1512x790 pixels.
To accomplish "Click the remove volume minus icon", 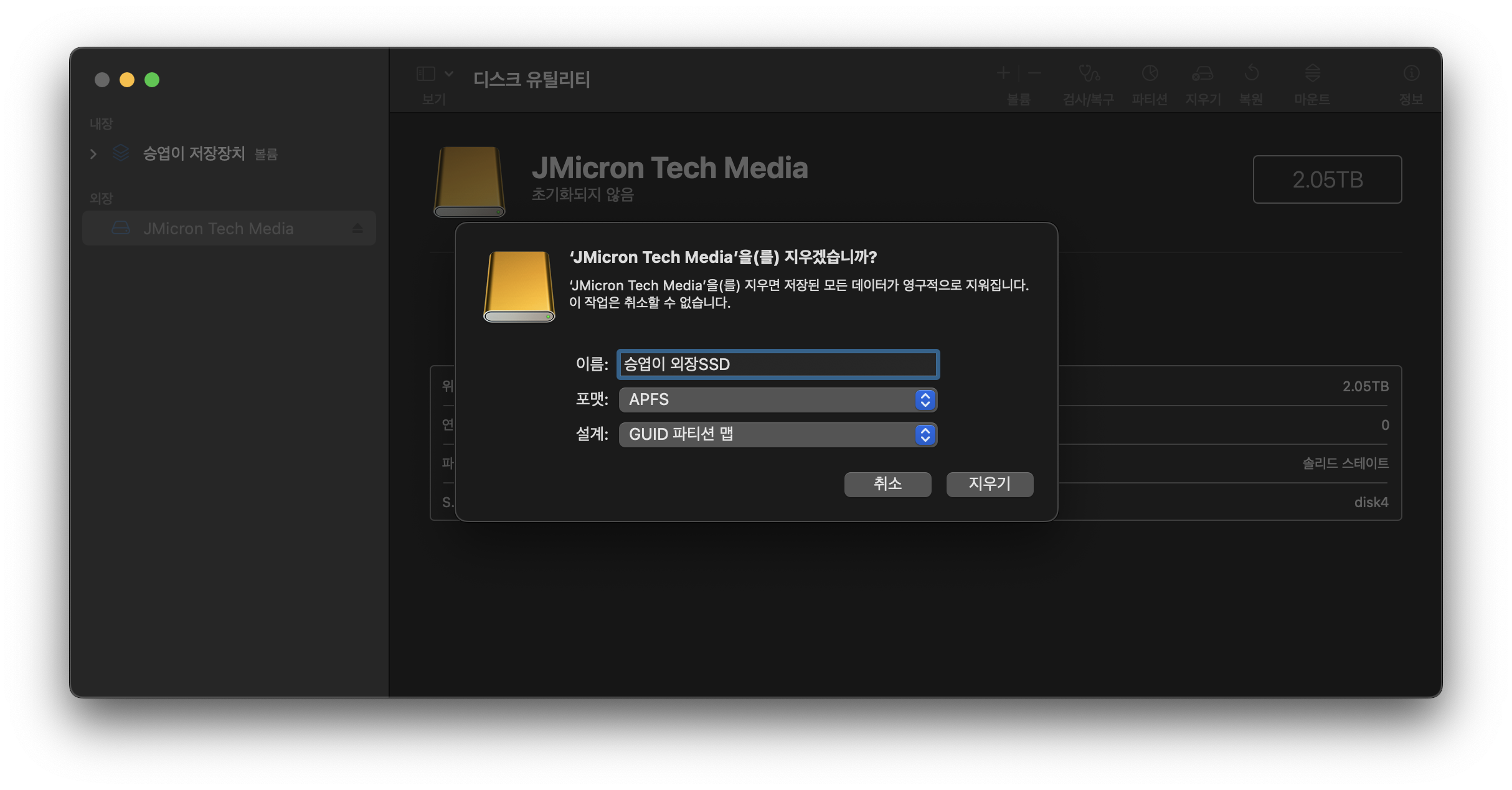I will [x=1034, y=74].
